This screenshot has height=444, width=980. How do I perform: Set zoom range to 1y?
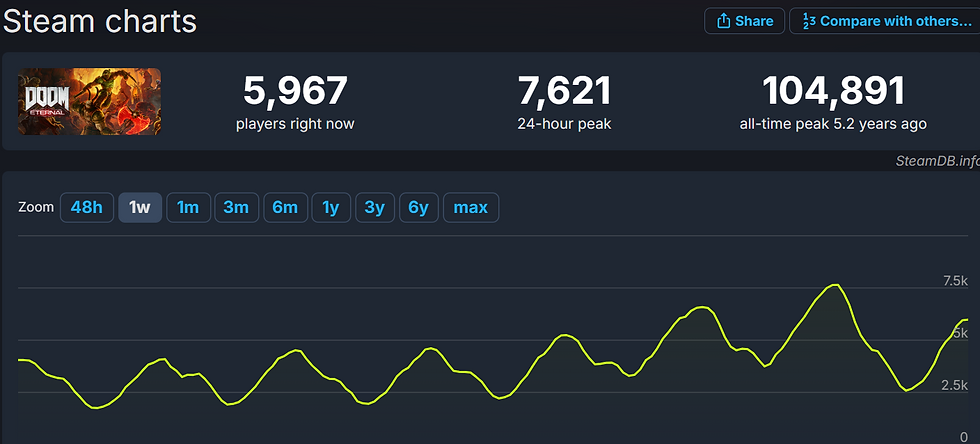coord(331,208)
